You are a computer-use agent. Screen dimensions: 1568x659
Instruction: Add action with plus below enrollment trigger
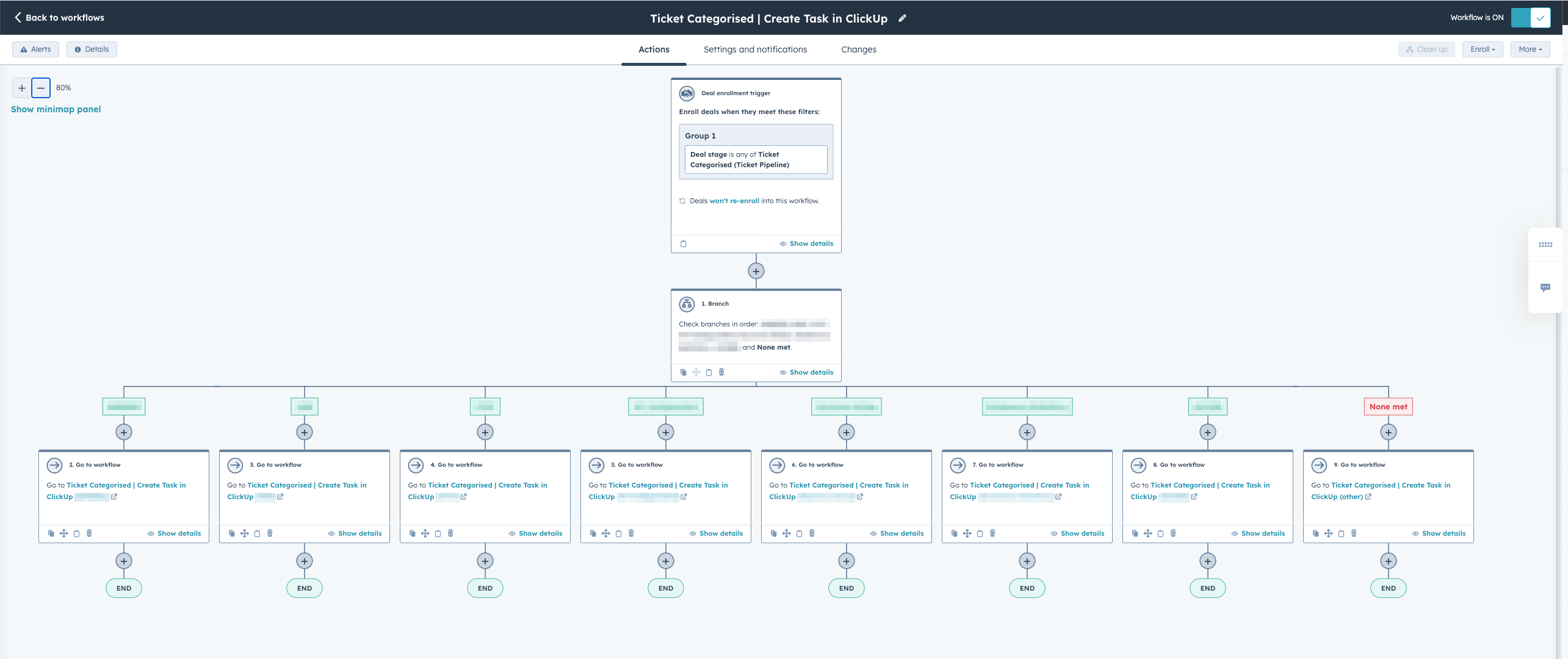756,271
